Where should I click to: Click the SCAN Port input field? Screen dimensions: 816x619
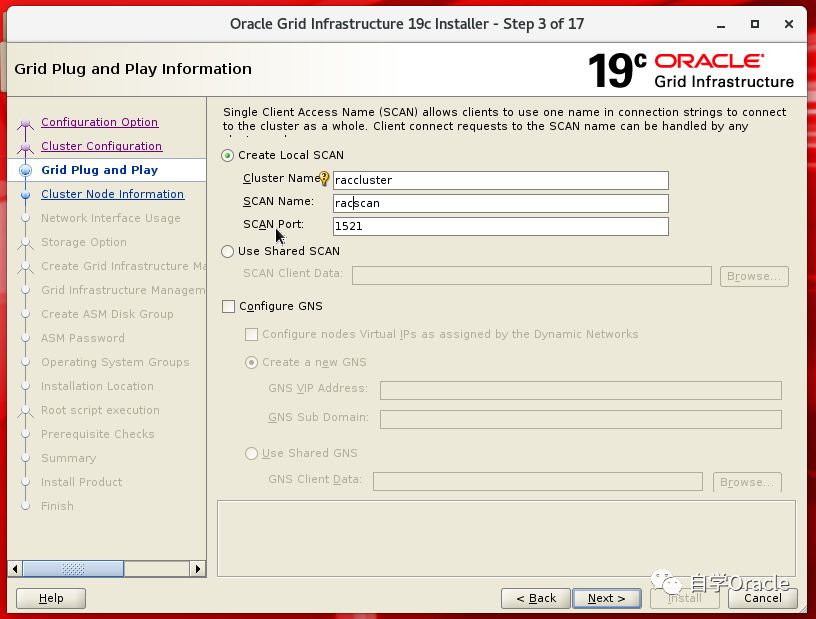coord(501,226)
